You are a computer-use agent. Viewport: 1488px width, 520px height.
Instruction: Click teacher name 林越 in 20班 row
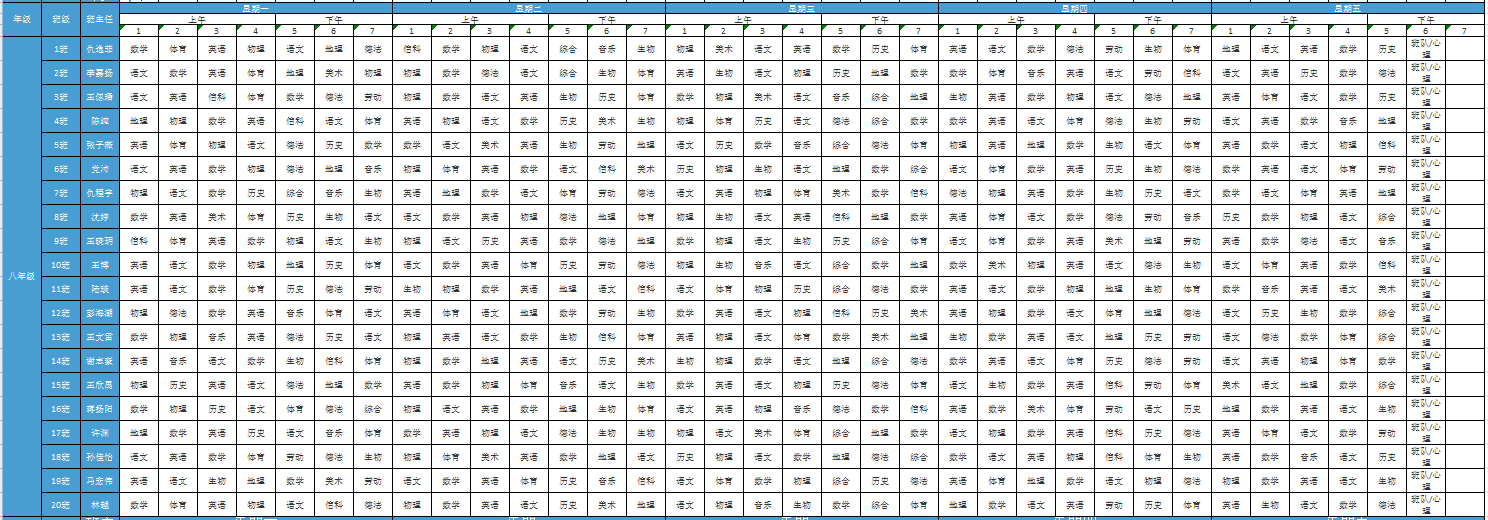pyautogui.click(x=99, y=504)
